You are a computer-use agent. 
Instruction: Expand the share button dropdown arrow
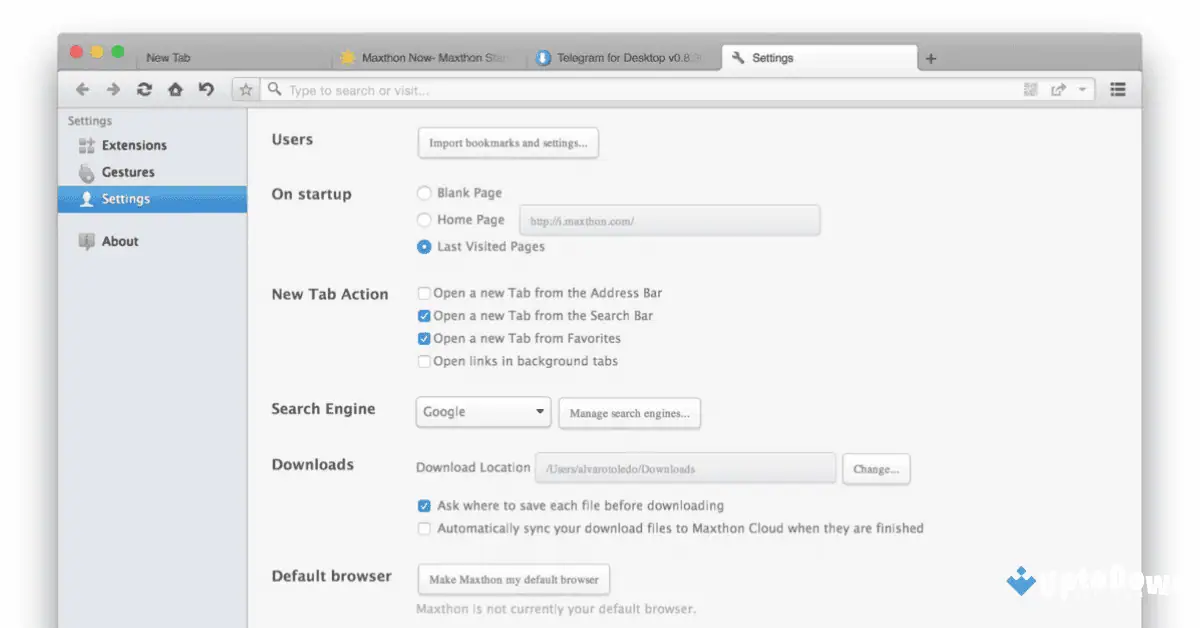point(1083,89)
